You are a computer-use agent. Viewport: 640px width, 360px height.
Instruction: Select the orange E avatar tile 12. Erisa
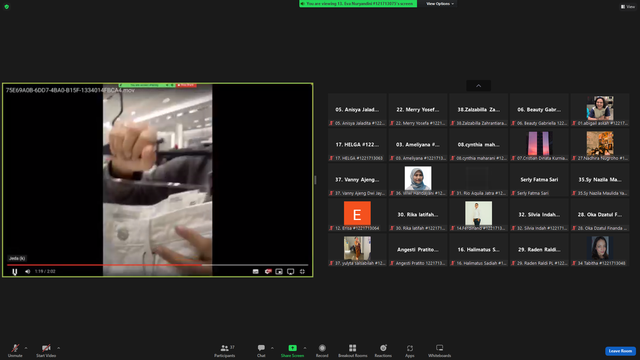pos(357,215)
